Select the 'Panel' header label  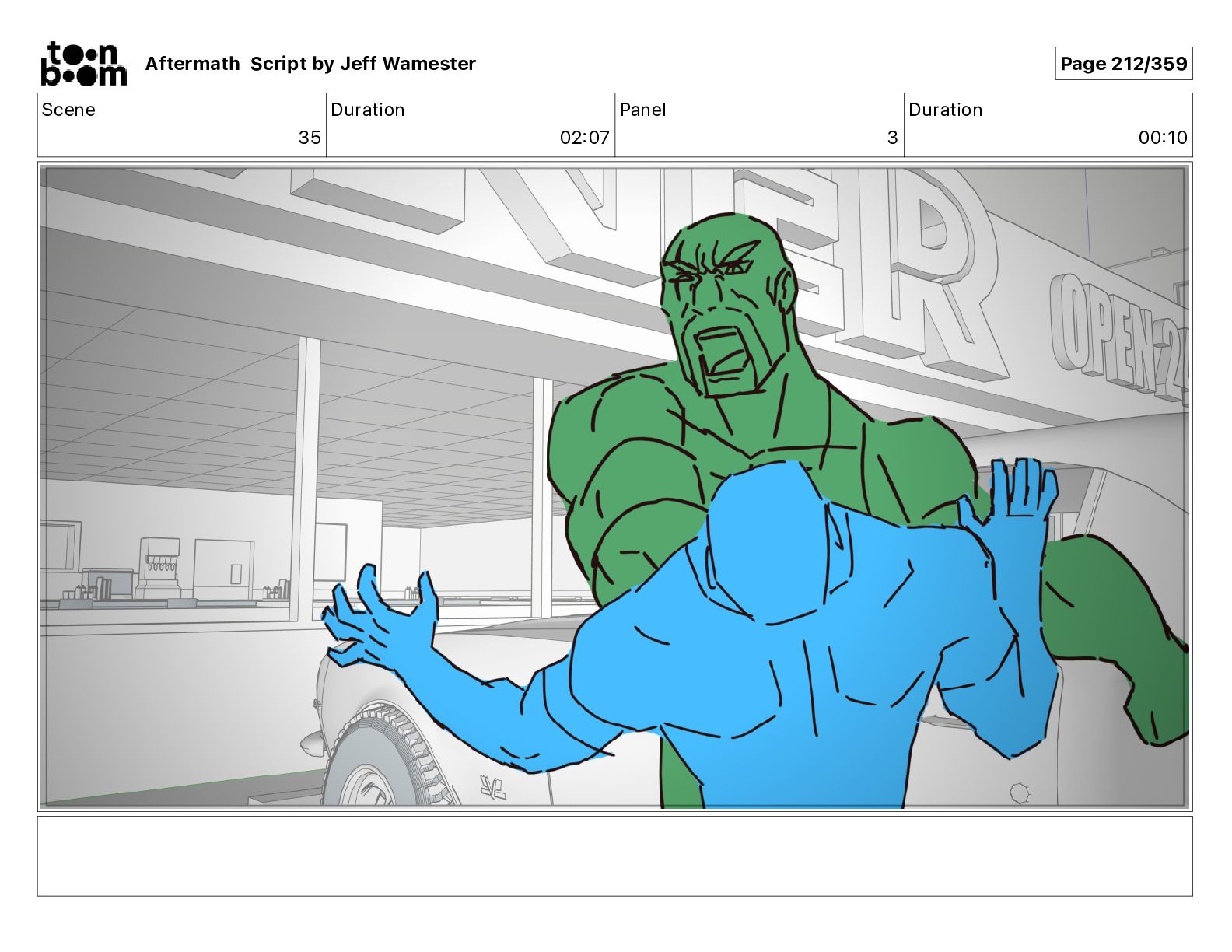(642, 110)
